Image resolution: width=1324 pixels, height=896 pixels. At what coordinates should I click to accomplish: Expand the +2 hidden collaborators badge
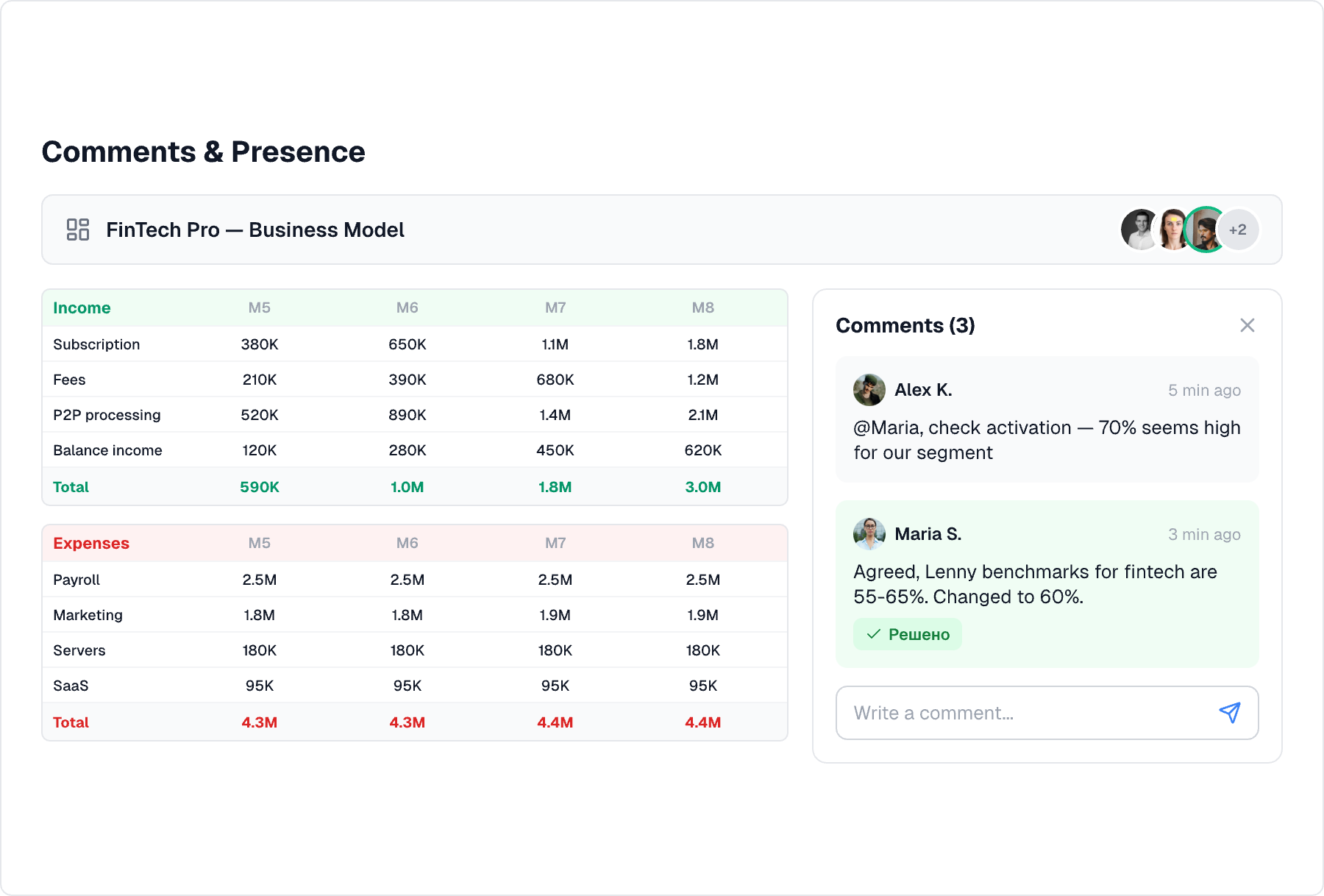pyautogui.click(x=1238, y=230)
